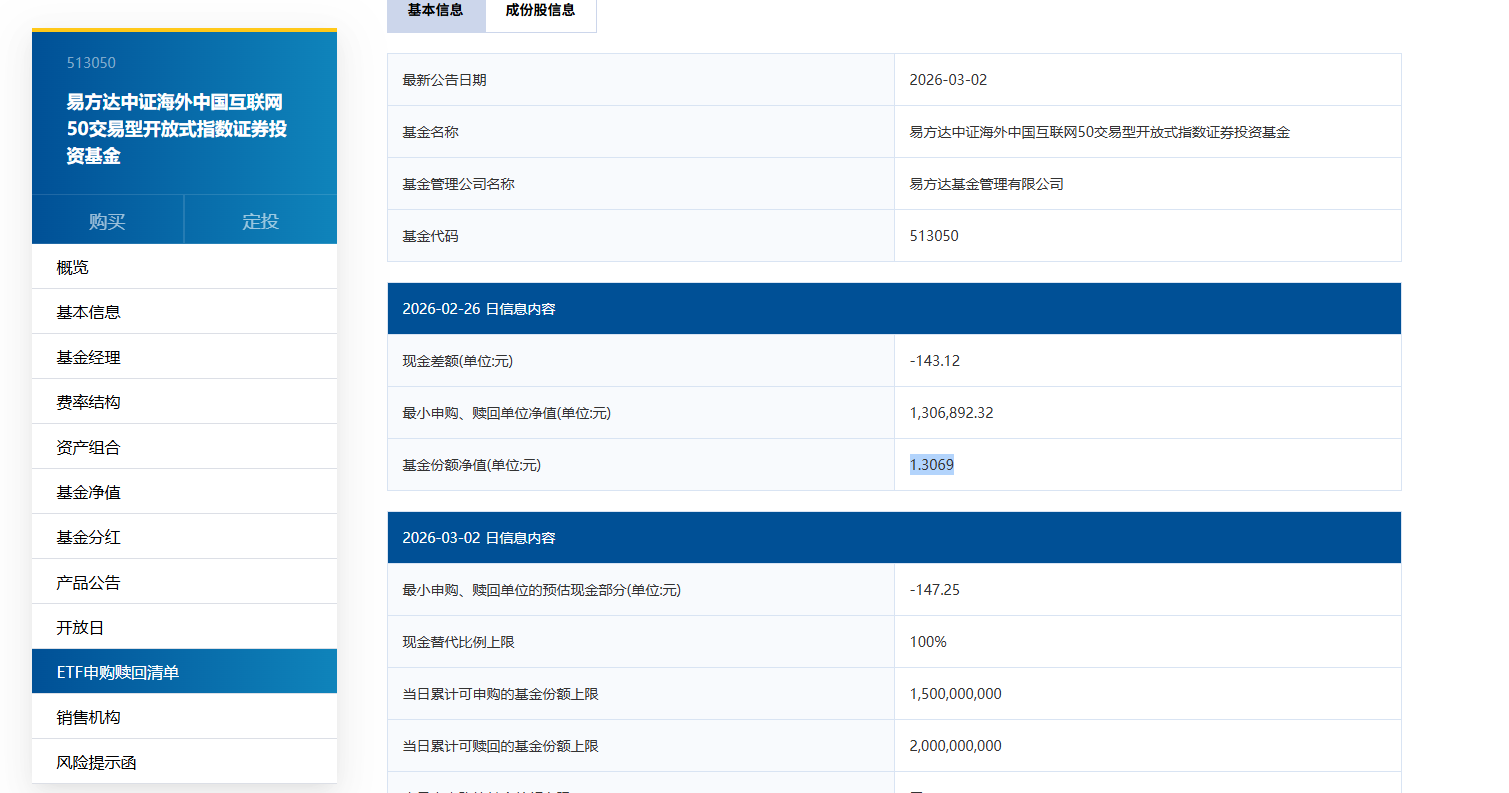Viewport: 1509px width, 793px height.
Task: Click the 定投 button
Action: click(x=261, y=221)
